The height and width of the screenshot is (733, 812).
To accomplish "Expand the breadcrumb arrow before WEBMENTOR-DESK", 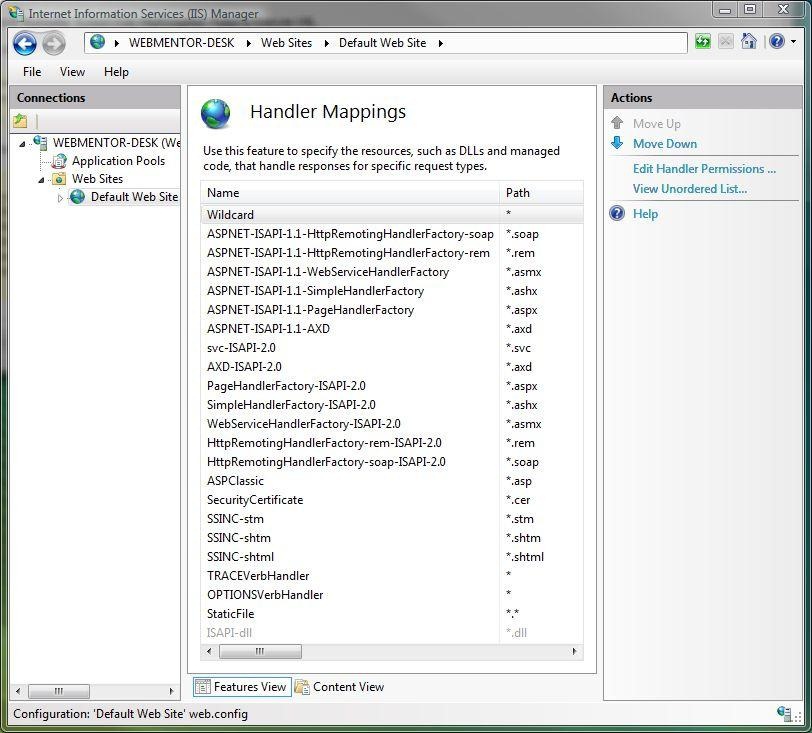I will [117, 44].
